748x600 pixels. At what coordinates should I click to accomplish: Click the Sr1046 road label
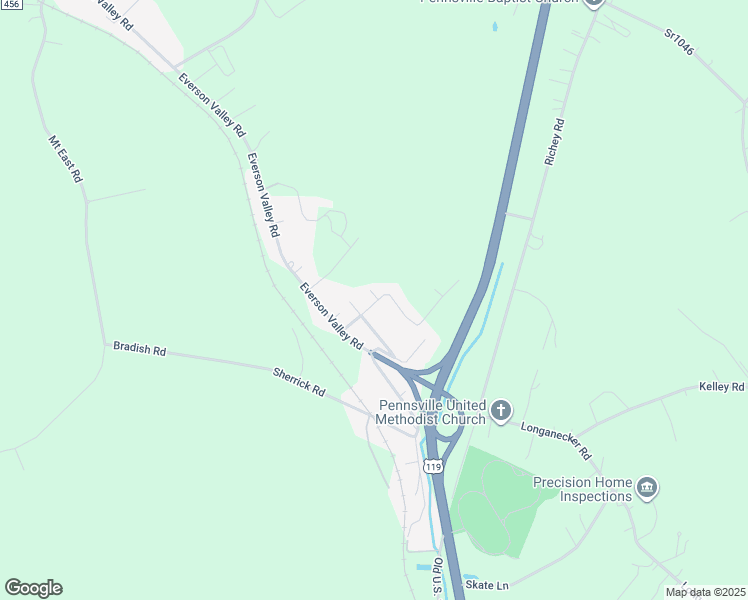[679, 42]
